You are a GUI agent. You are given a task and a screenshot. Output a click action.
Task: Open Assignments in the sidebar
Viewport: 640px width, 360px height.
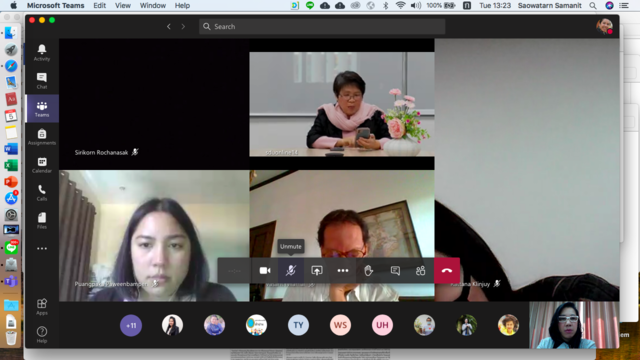point(42,137)
